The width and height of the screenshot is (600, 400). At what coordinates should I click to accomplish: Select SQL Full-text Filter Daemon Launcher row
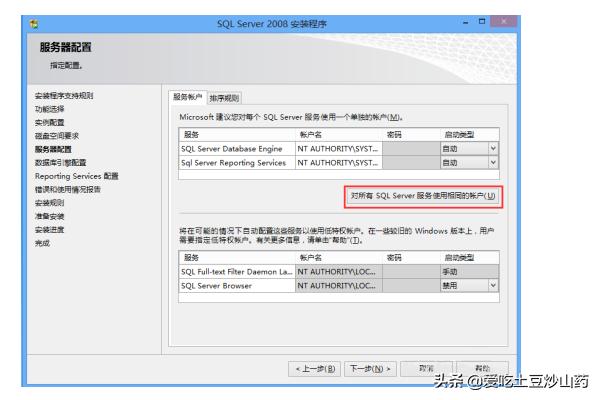339,272
